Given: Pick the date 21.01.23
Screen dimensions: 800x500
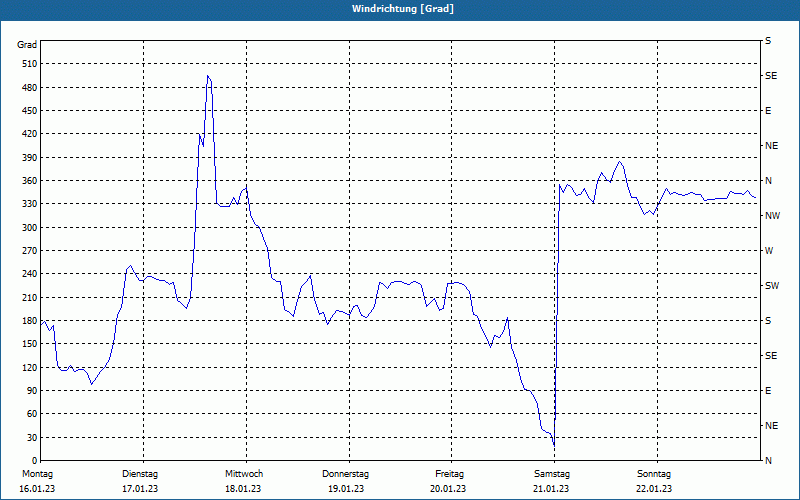Looking at the screenshot, I should tap(551, 489).
